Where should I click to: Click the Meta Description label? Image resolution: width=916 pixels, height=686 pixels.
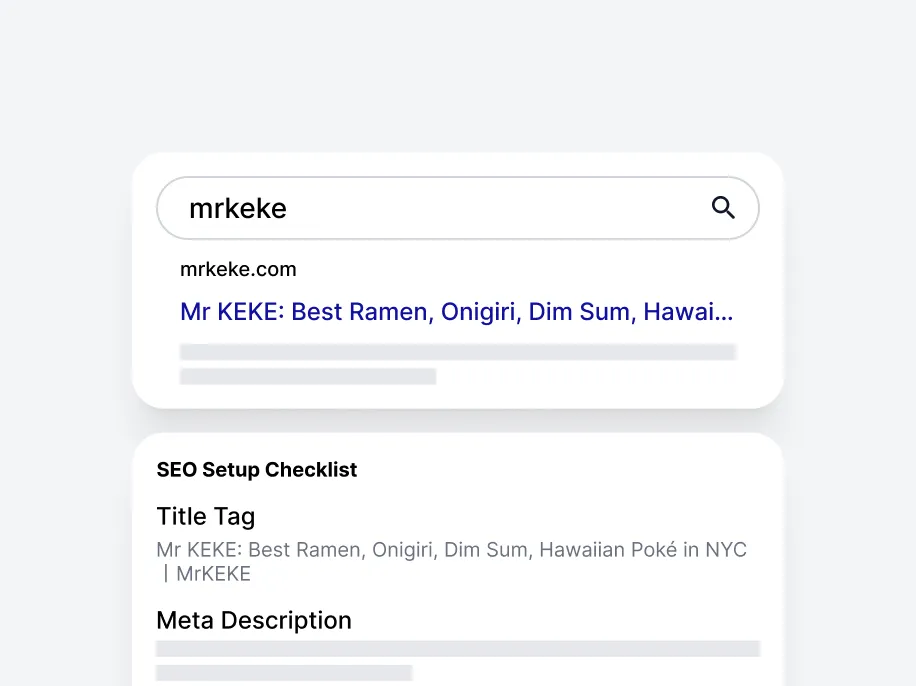(254, 620)
